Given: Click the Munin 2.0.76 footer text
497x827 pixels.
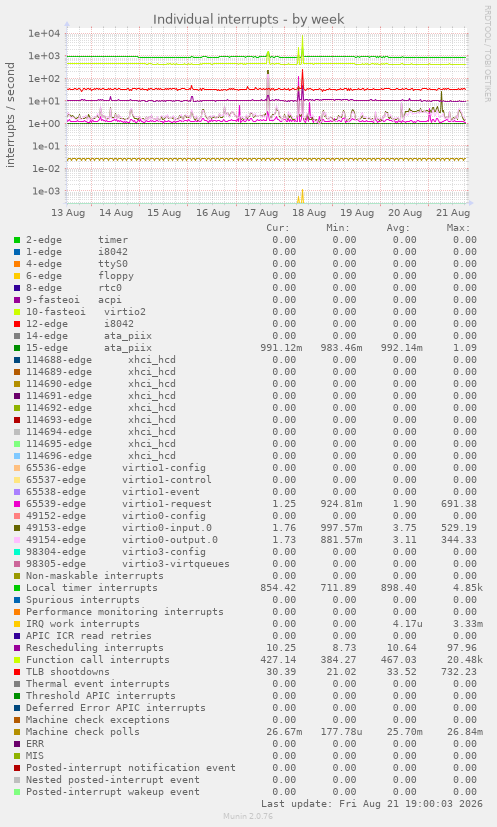Looking at the screenshot, I should [248, 816].
